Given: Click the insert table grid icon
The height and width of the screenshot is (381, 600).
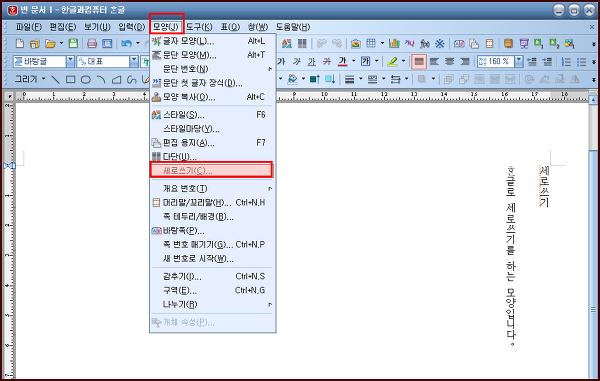Looking at the screenshot, I should 371,43.
